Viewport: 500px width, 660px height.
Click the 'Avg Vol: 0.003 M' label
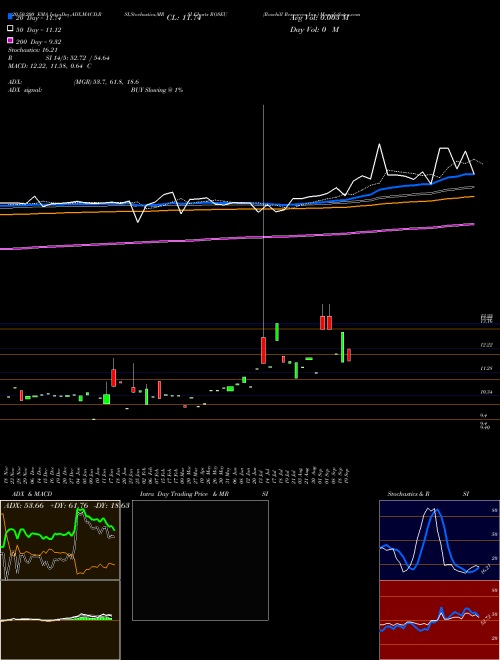pyautogui.click(x=319, y=18)
